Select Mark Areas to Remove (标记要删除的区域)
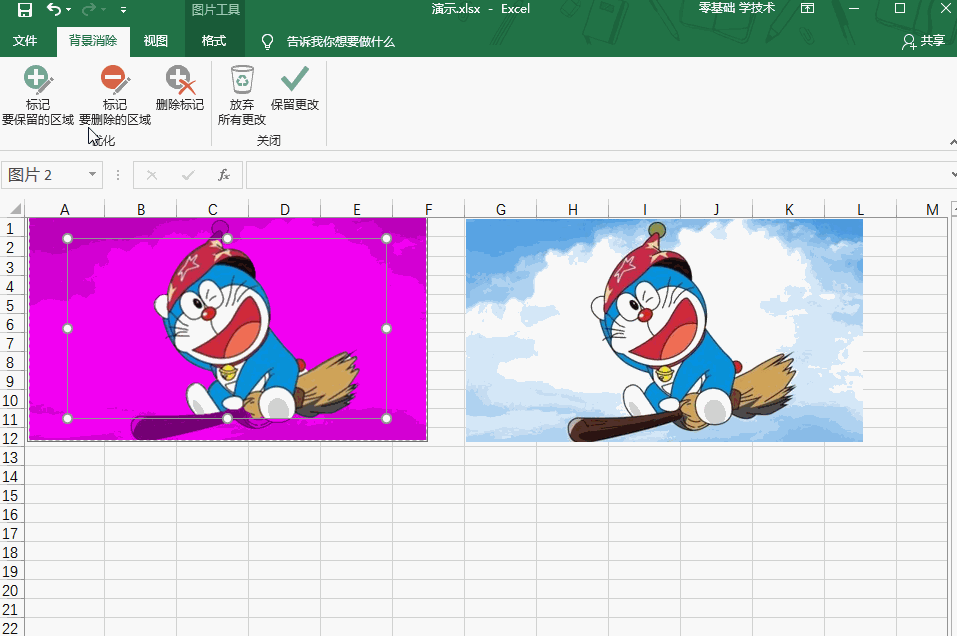 tap(115, 95)
